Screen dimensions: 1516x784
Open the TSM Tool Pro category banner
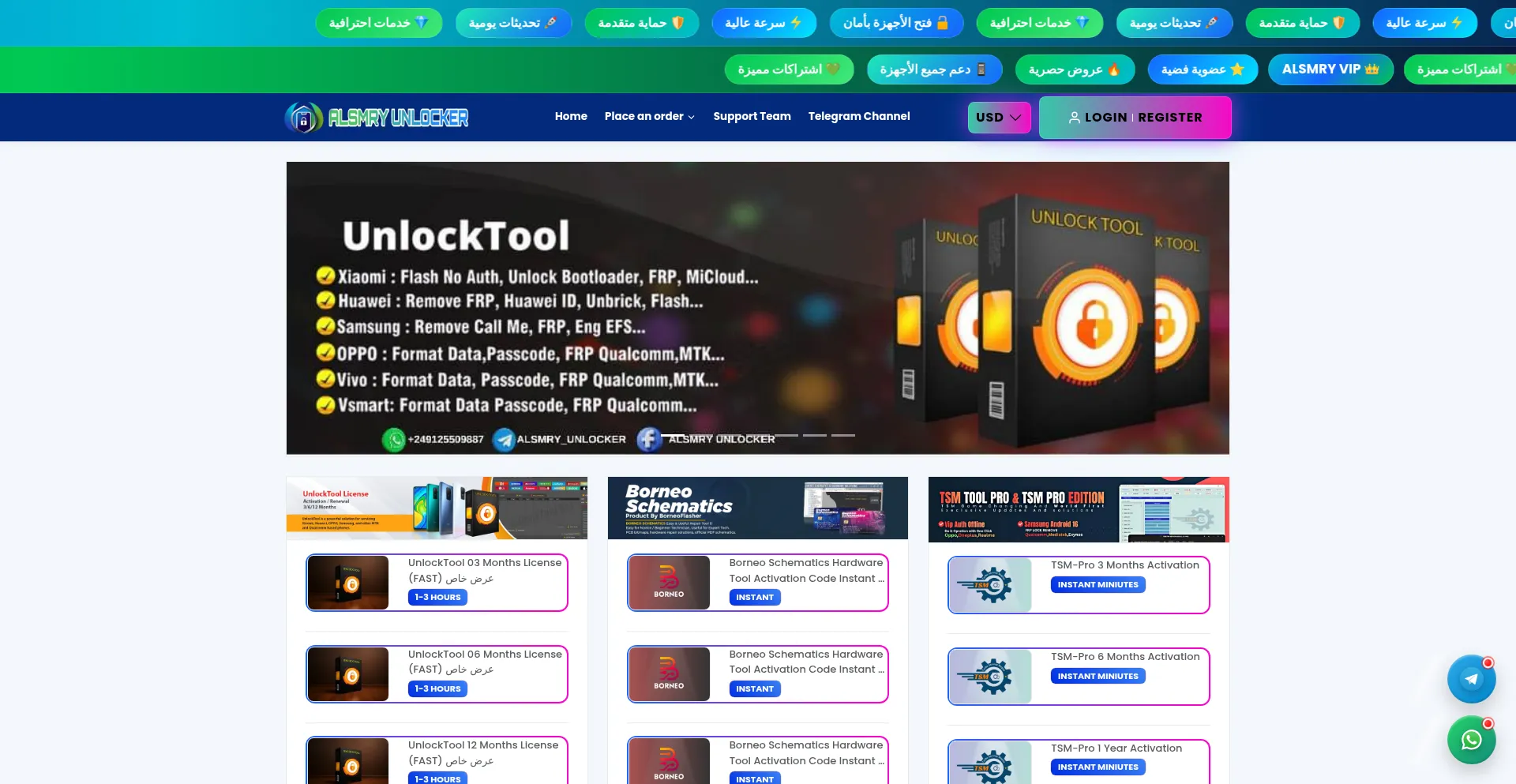click(x=1079, y=509)
